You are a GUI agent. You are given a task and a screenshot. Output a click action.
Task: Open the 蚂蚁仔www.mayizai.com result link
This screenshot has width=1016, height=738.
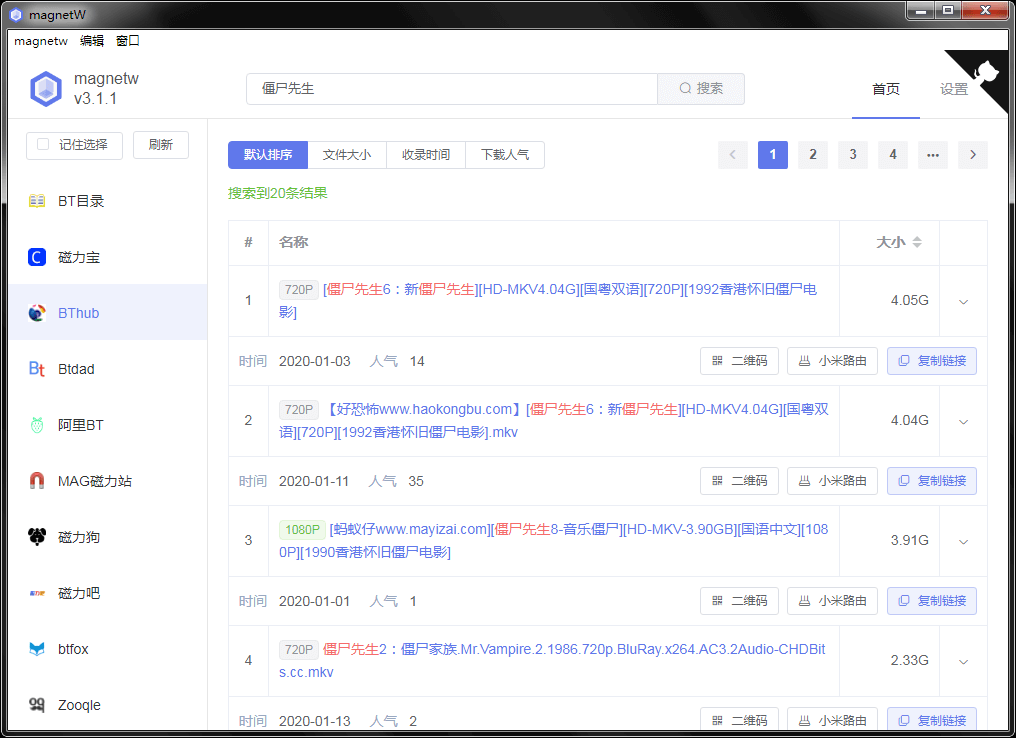(x=554, y=540)
